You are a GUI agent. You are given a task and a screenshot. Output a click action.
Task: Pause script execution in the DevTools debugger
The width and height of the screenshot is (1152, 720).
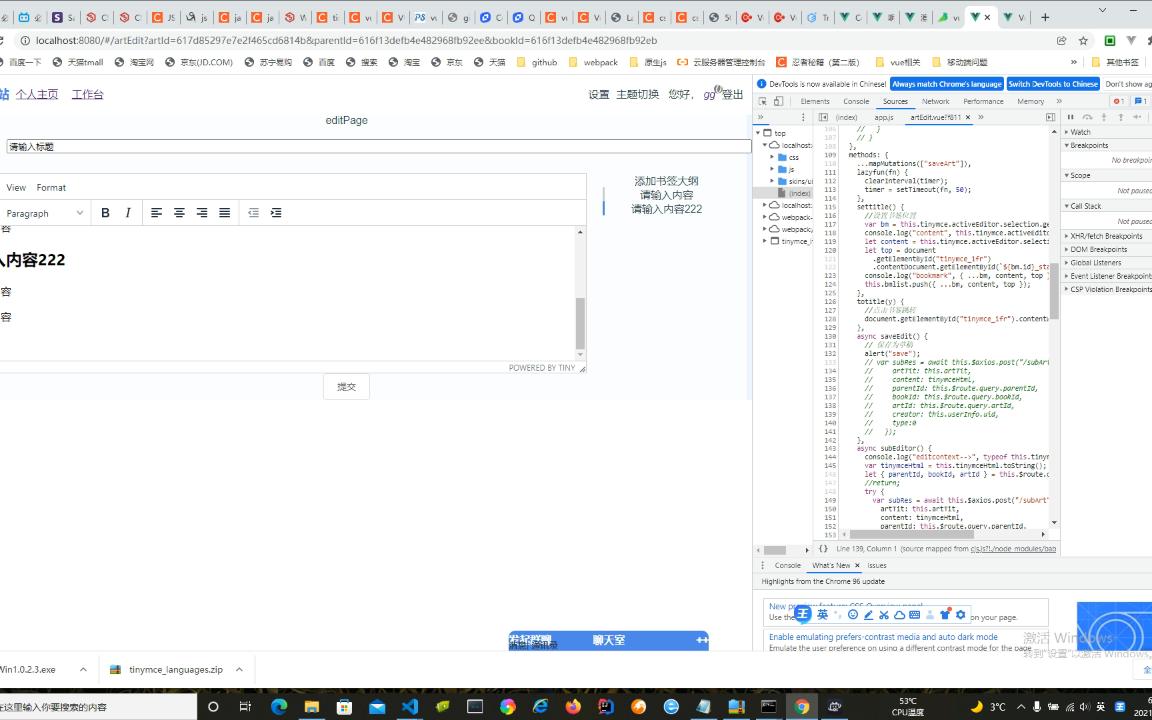(x=1070, y=117)
